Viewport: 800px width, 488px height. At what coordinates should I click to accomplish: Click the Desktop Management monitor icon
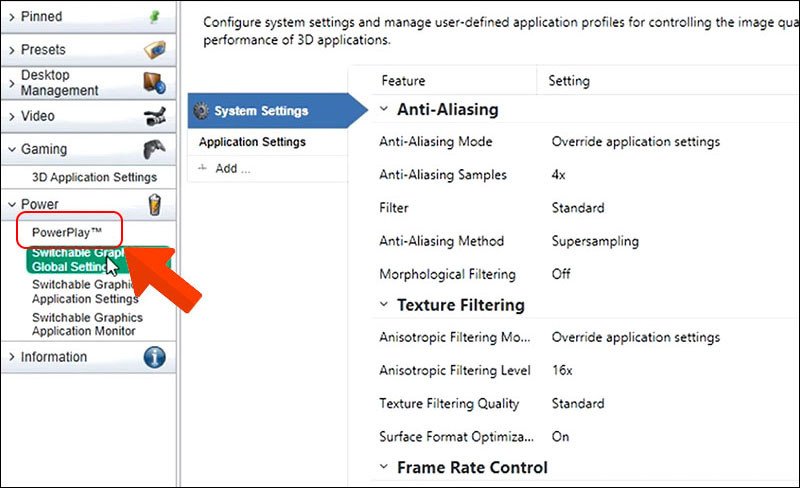154,83
